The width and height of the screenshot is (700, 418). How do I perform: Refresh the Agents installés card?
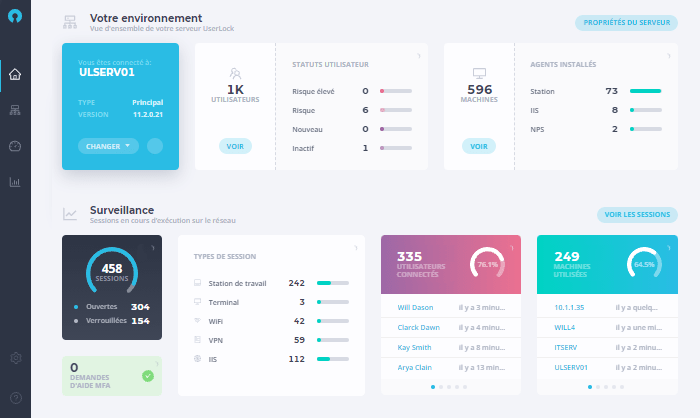coord(668,56)
